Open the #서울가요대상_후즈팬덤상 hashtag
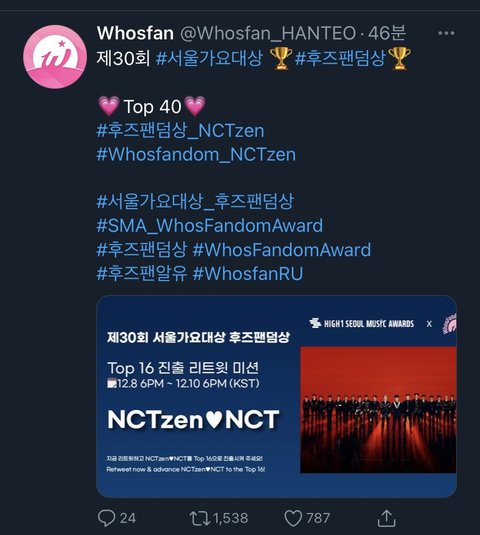Screen dimensions: 480x535 pyautogui.click(x=195, y=201)
